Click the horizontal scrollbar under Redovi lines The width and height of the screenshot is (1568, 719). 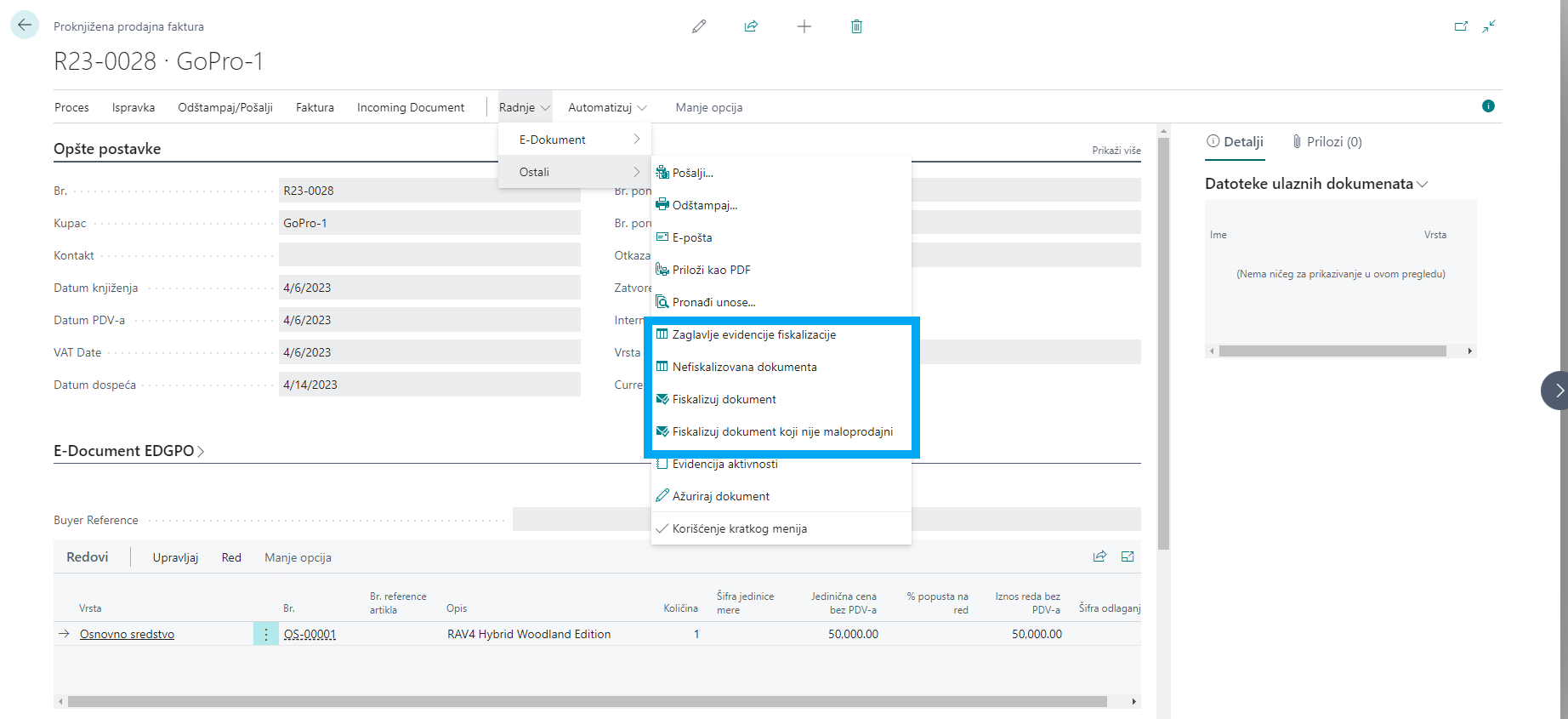point(587,702)
